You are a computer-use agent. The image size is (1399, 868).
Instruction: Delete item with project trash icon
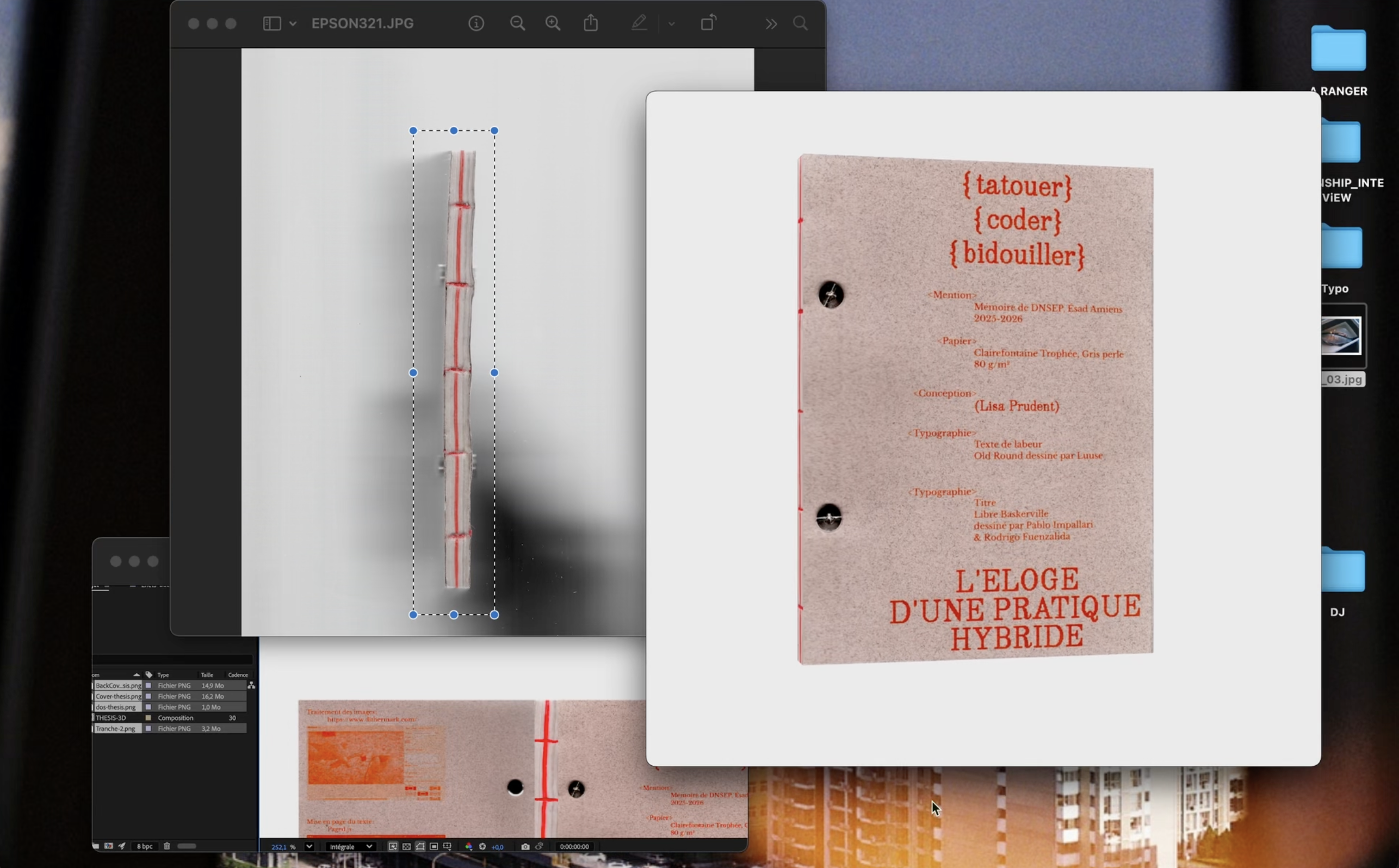click(167, 846)
